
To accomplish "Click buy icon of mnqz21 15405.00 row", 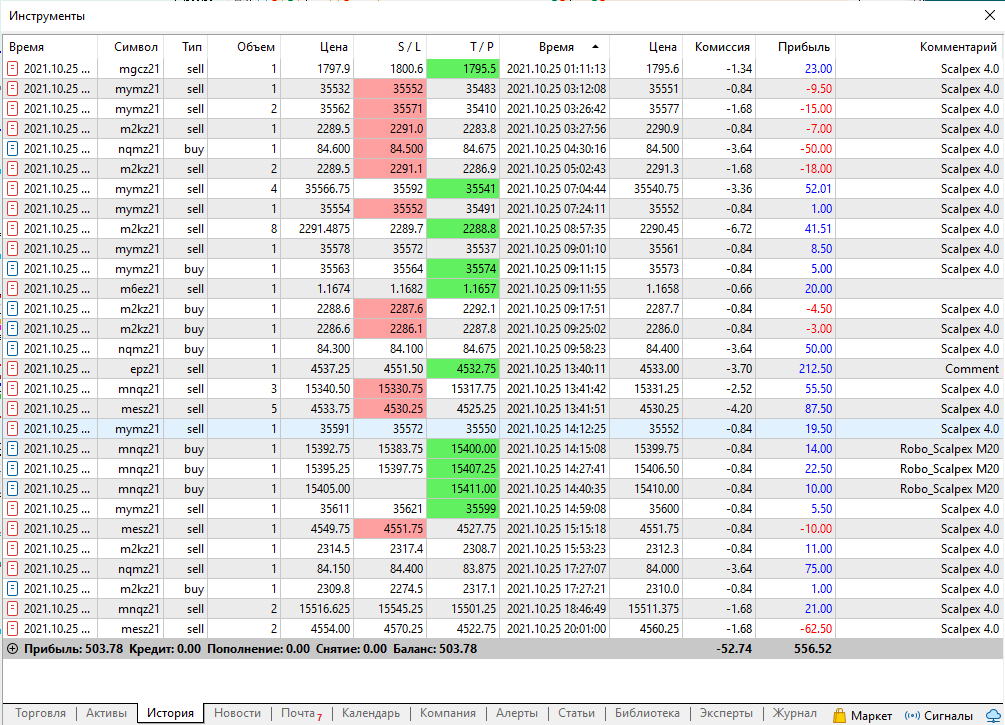I will coord(12,488).
